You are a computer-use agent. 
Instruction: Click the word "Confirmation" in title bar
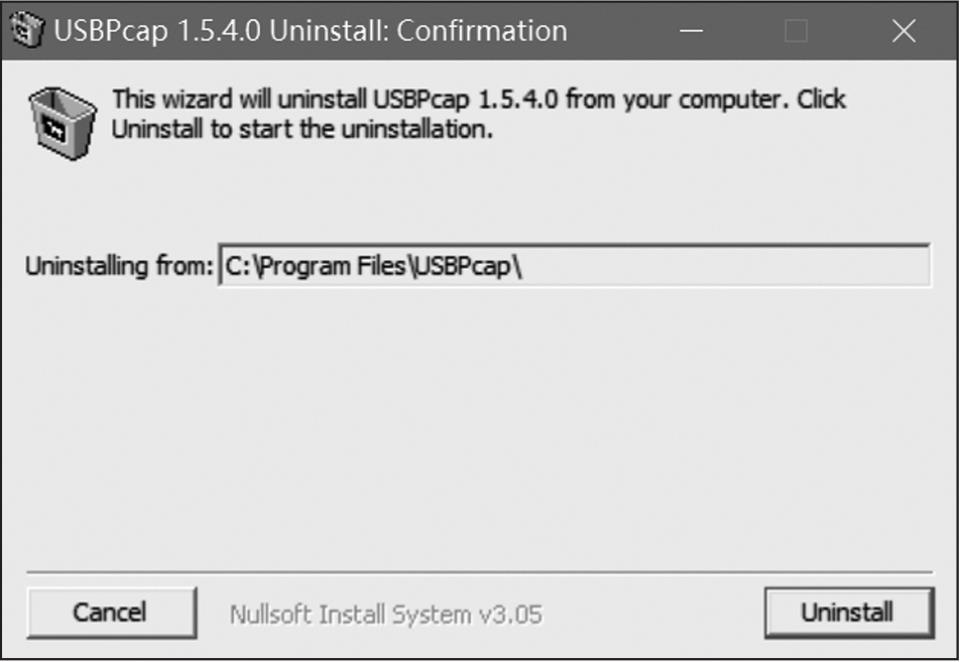[482, 31]
